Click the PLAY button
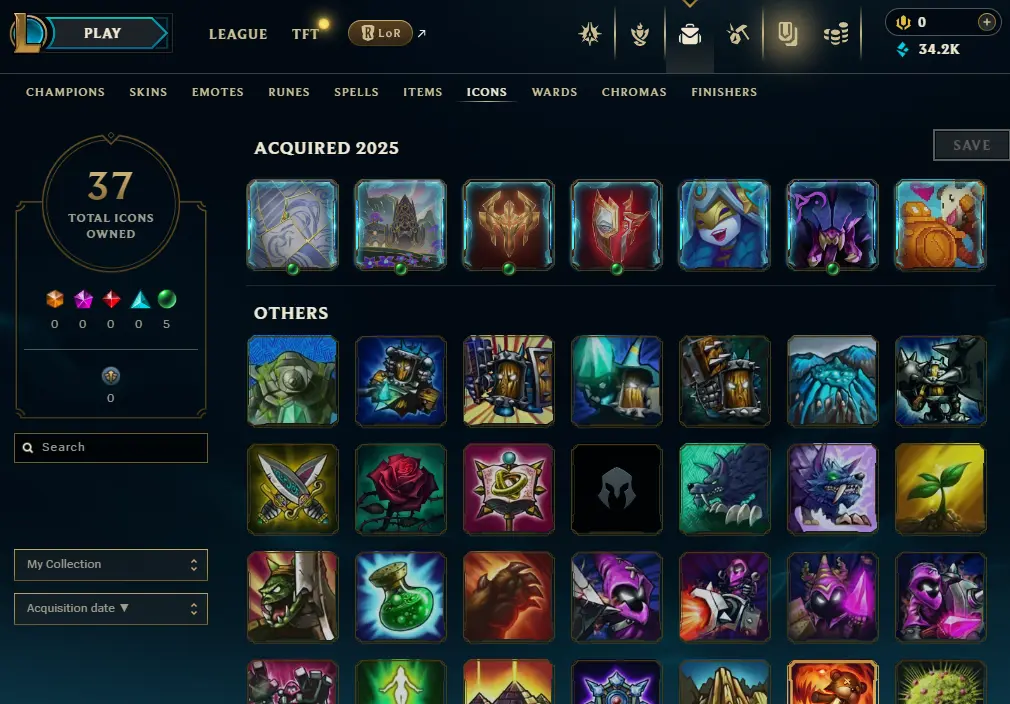 pos(103,33)
